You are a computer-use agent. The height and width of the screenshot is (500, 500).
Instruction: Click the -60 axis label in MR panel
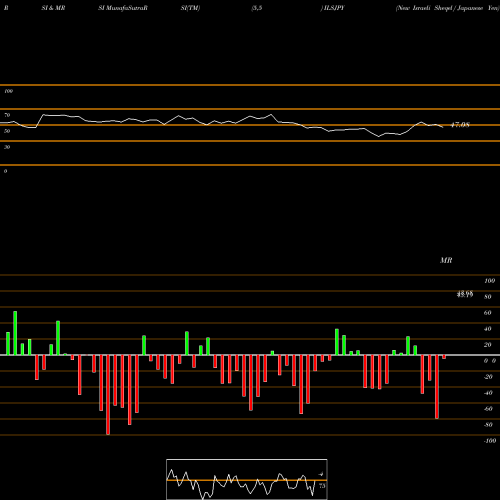pyautogui.click(x=488, y=409)
